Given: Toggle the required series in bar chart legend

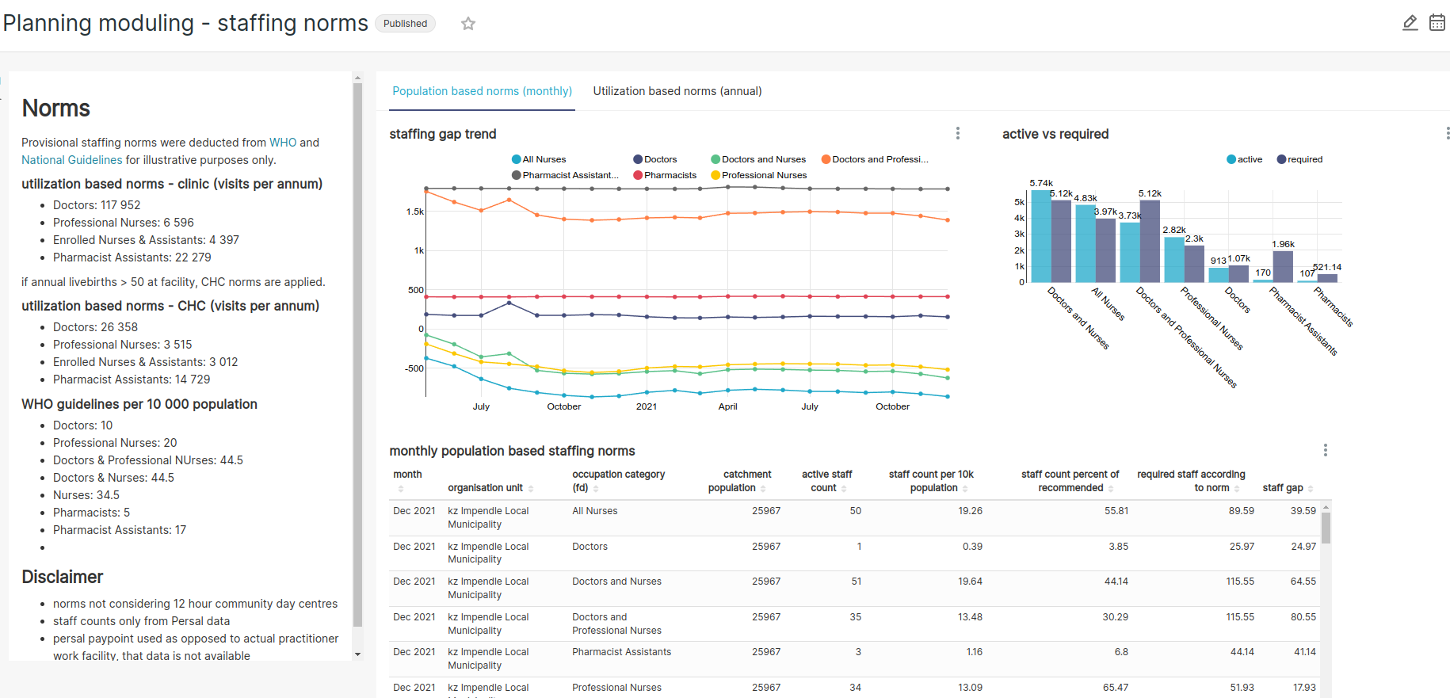Looking at the screenshot, I should (1298, 159).
